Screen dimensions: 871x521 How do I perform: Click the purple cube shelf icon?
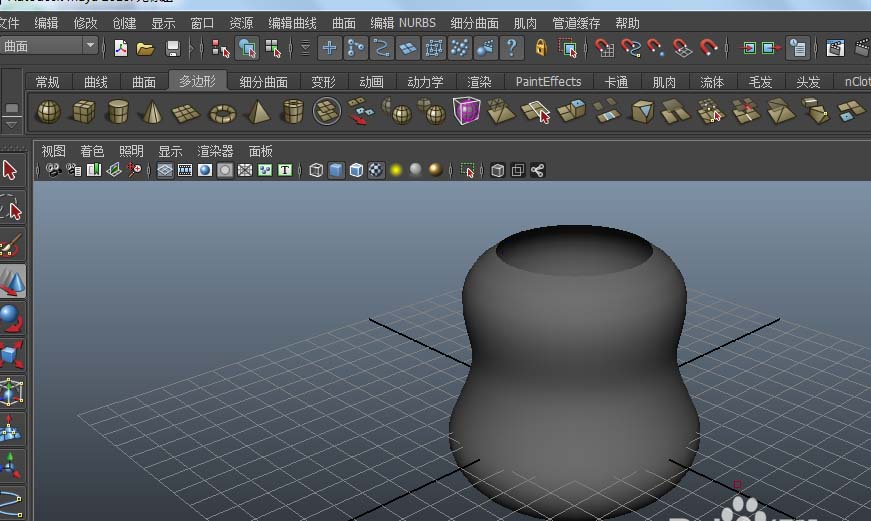coord(466,112)
